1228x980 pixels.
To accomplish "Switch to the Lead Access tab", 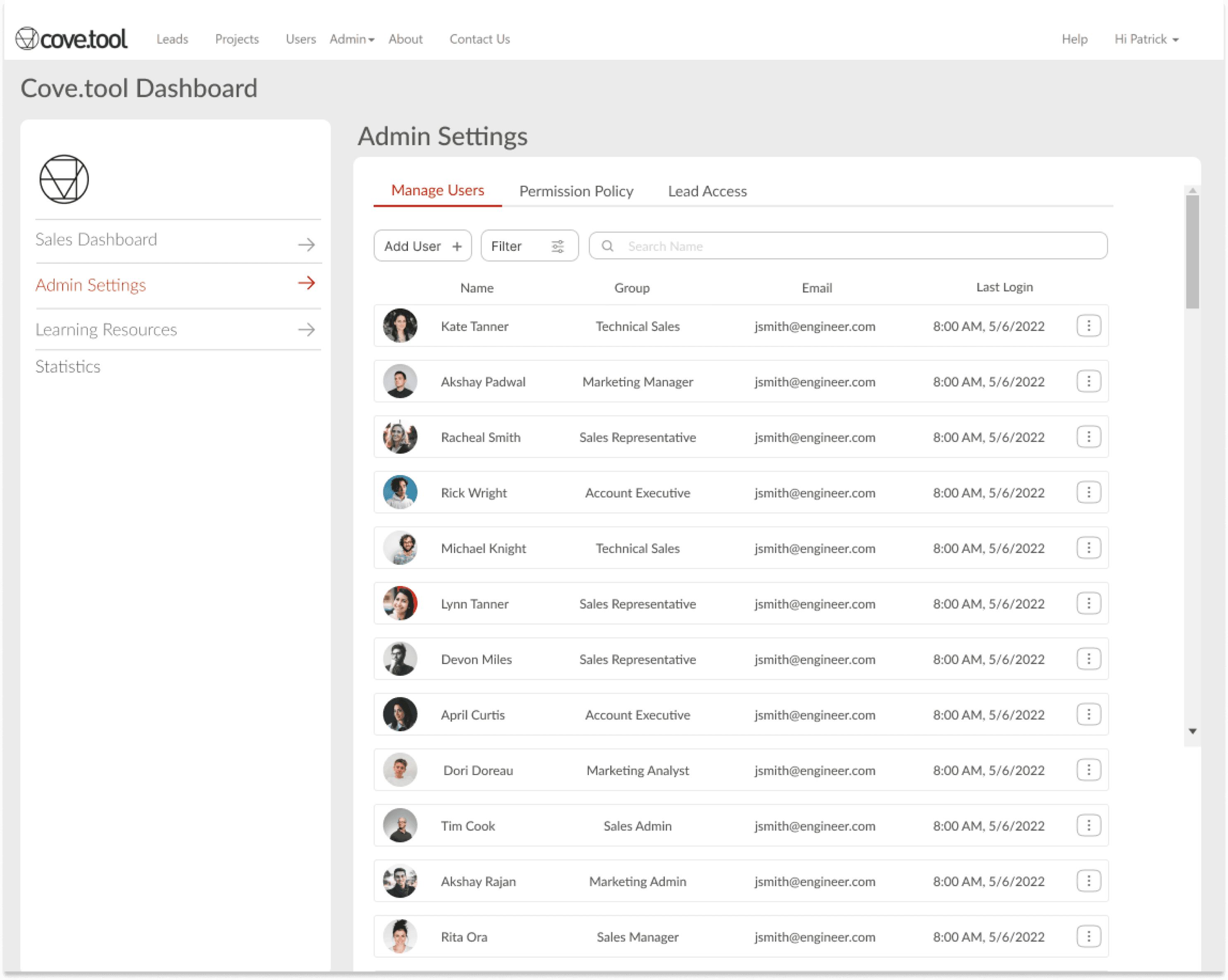I will tap(707, 191).
